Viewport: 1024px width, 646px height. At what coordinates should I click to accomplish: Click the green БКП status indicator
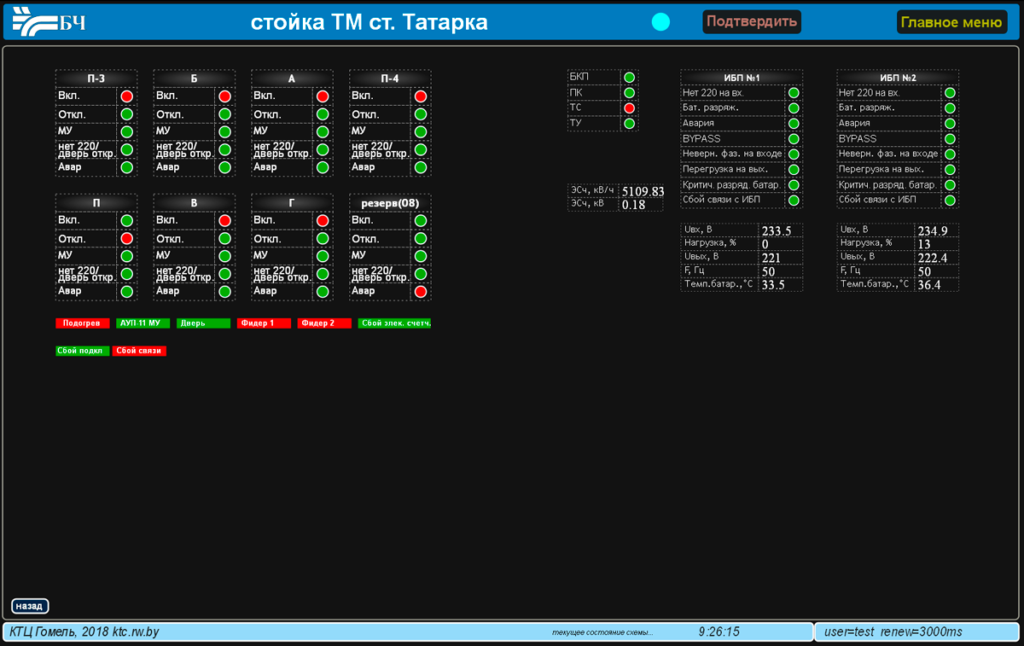629,77
